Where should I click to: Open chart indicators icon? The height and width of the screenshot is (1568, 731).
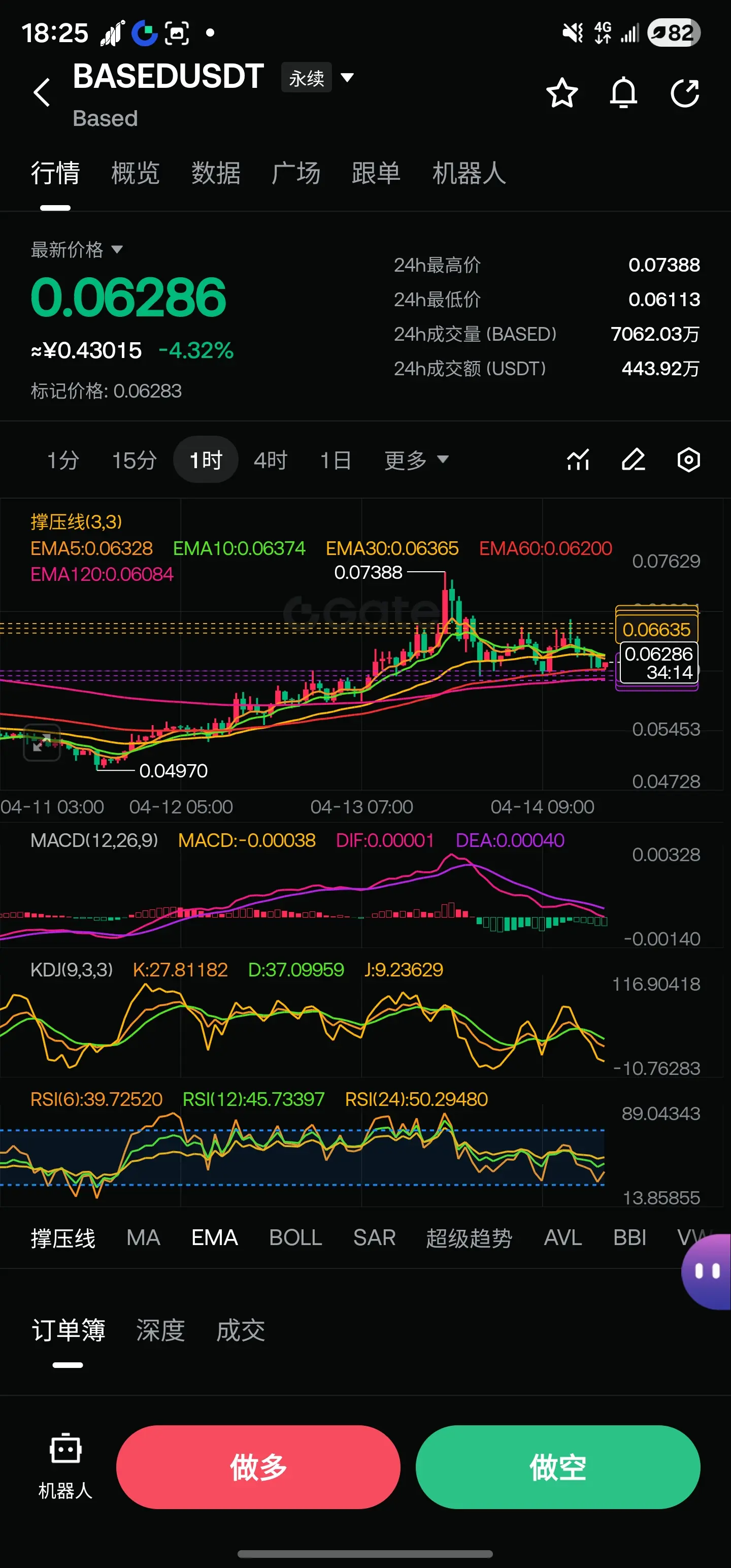(578, 460)
